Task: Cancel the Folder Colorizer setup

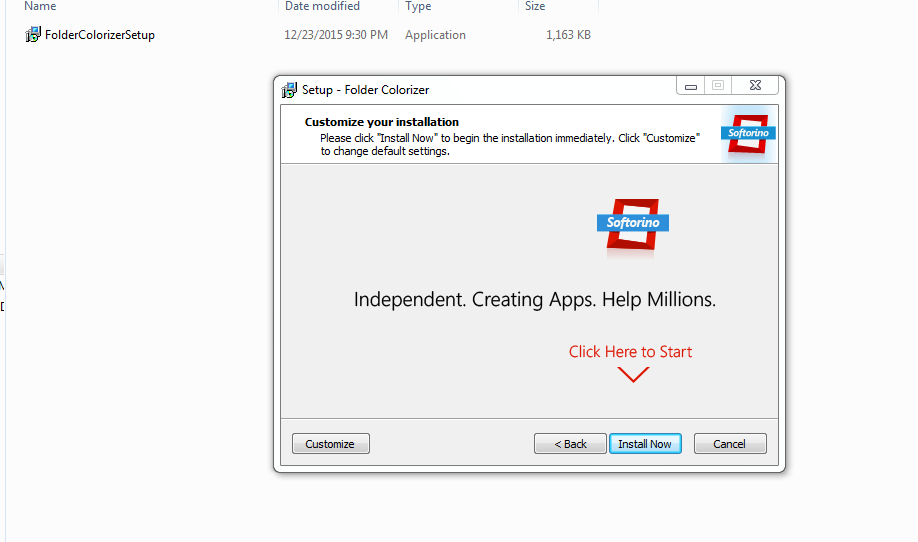Action: pos(729,444)
